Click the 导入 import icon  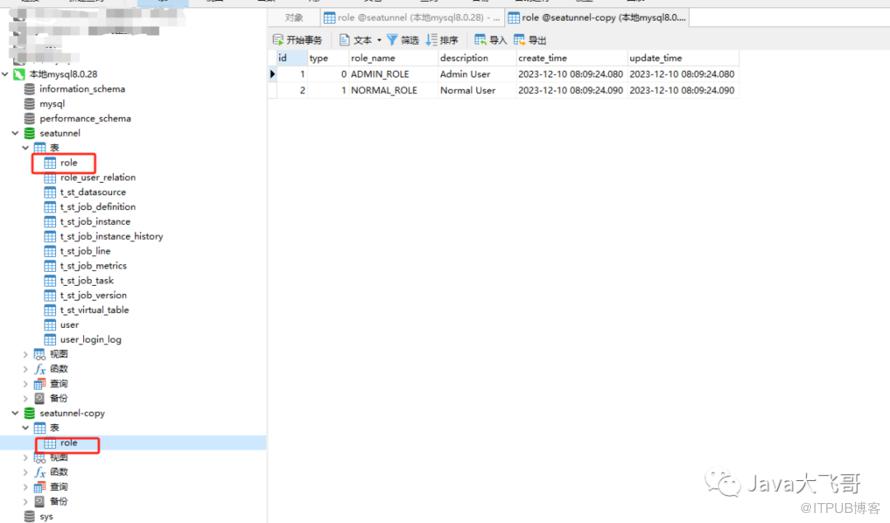480,40
